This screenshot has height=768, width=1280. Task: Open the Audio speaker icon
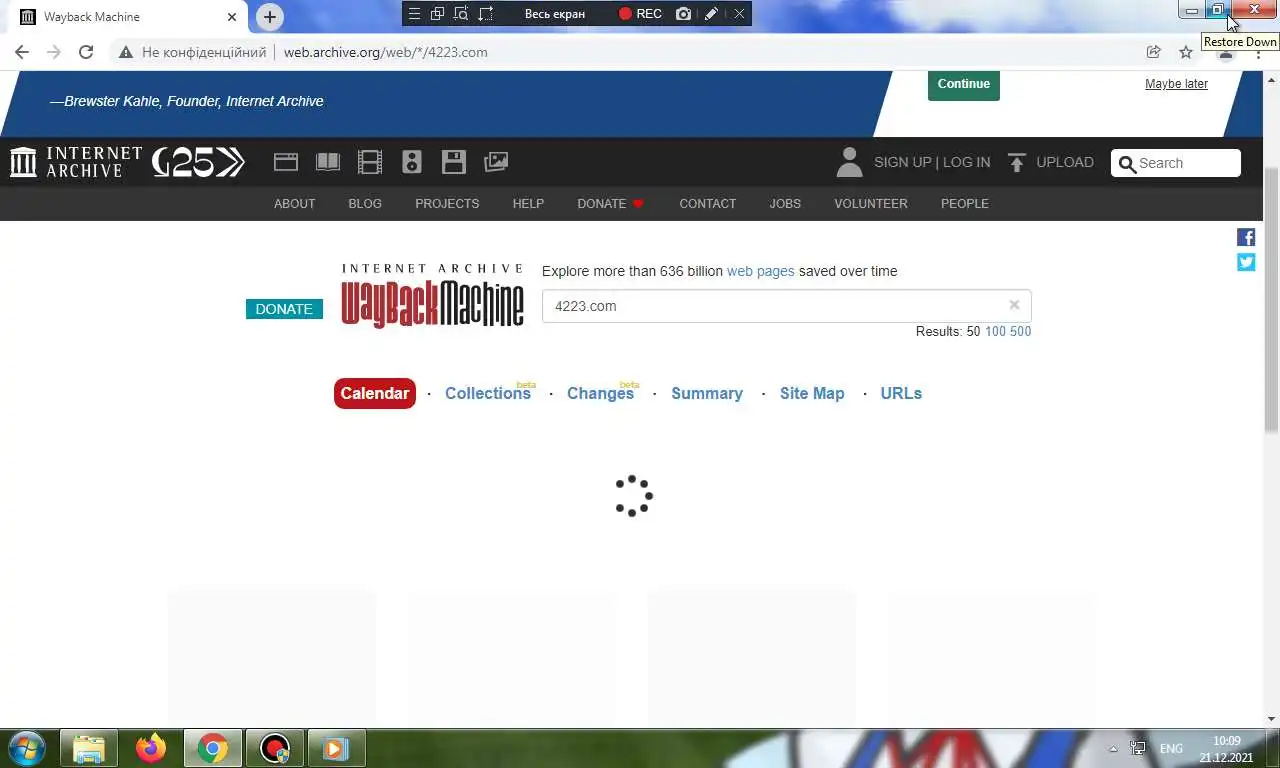(x=412, y=162)
